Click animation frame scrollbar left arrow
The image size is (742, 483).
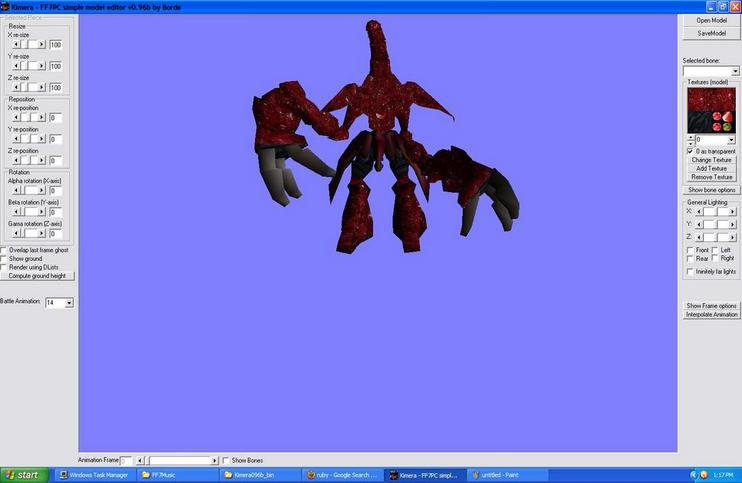tap(140, 460)
